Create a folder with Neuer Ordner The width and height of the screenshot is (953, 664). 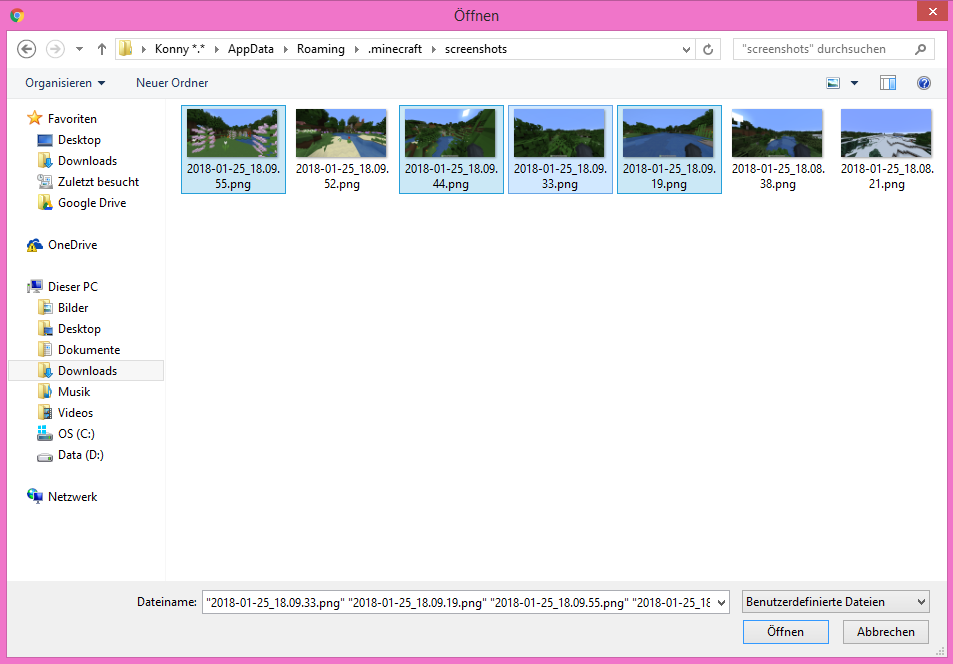(x=172, y=83)
